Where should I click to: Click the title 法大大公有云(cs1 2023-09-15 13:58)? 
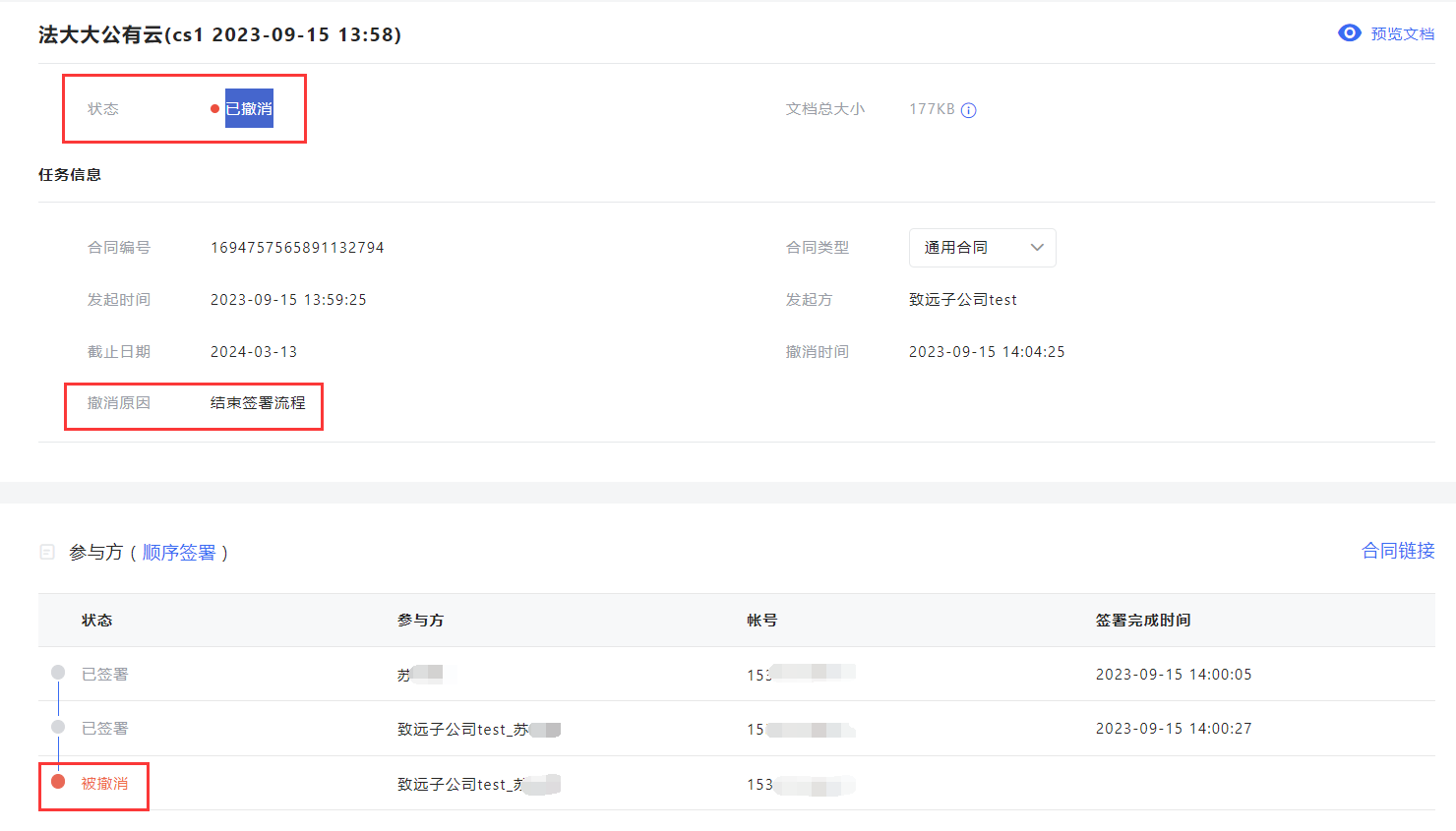[x=219, y=34]
